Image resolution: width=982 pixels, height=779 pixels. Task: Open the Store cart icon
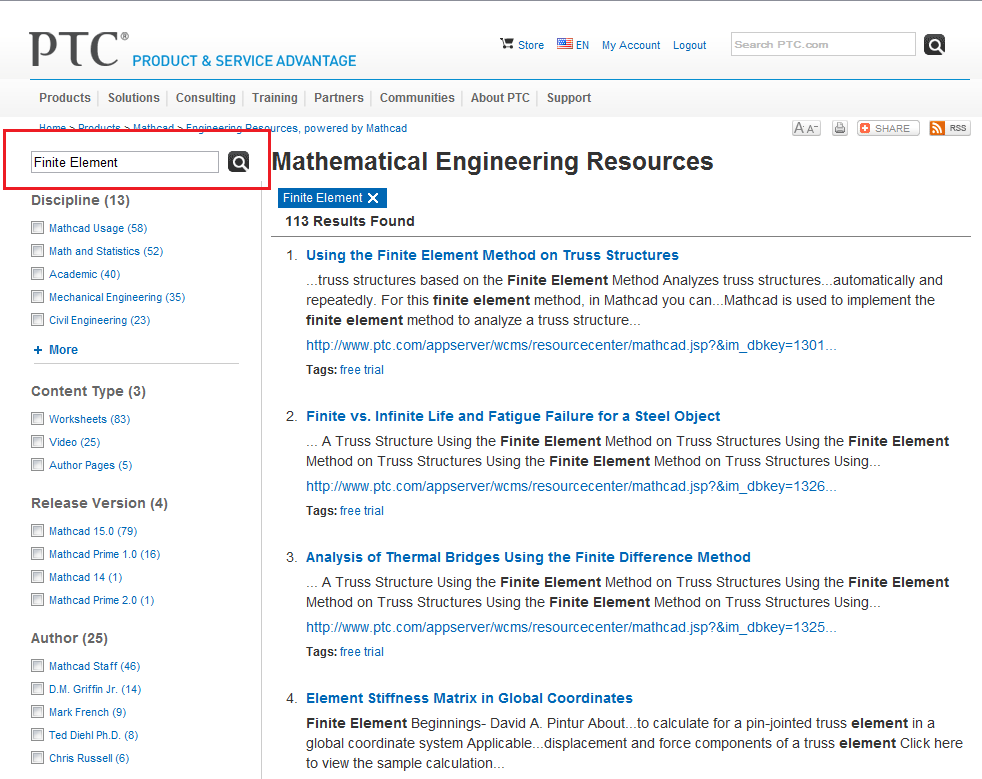tap(507, 44)
